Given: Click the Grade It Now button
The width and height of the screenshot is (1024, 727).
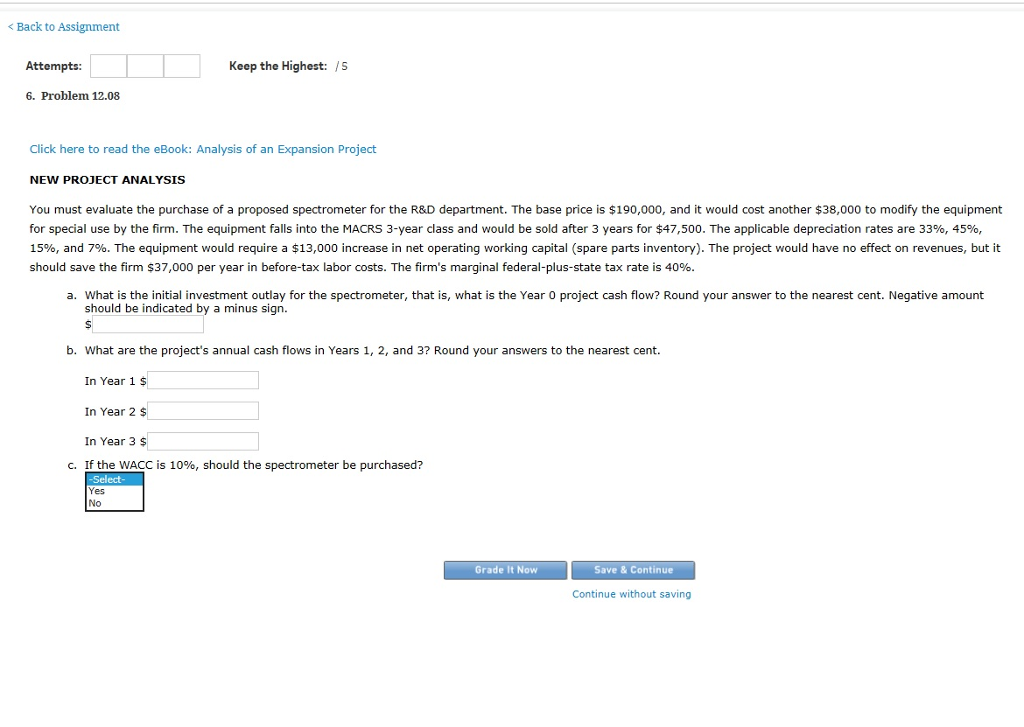Looking at the screenshot, I should tap(504, 570).
